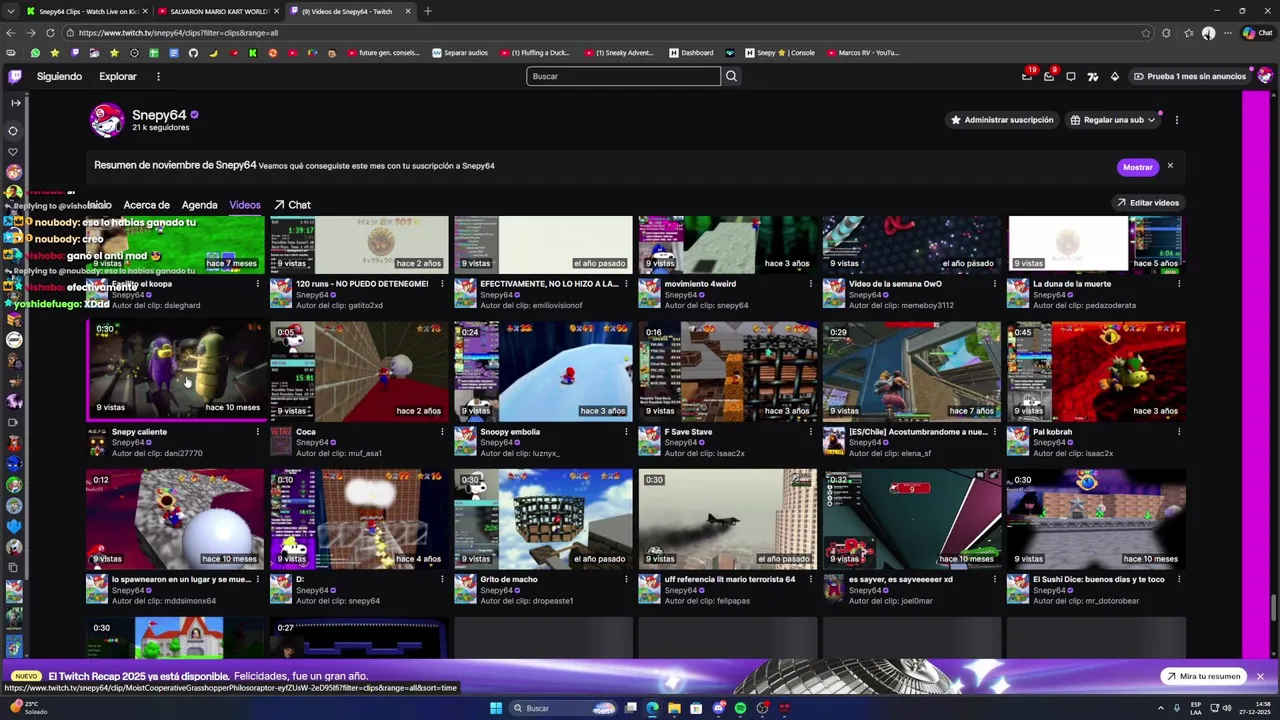1280x720 pixels.
Task: Open the chat bubble icon in top nav
Action: click(x=1071, y=76)
